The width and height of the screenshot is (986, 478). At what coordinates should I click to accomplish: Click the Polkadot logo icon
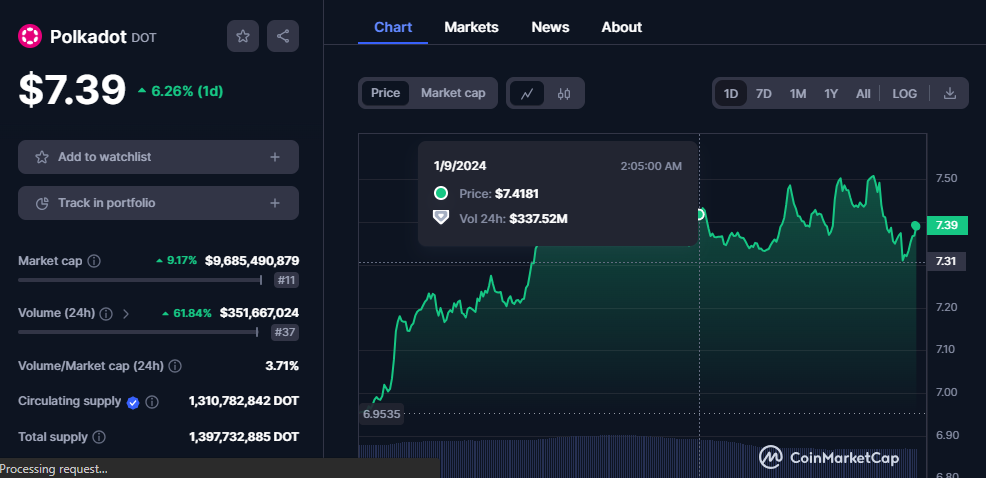(30, 36)
